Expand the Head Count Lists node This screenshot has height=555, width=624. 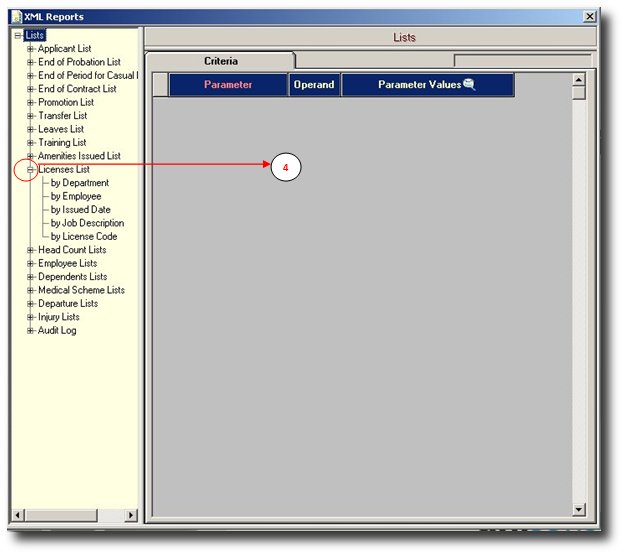(x=31, y=250)
